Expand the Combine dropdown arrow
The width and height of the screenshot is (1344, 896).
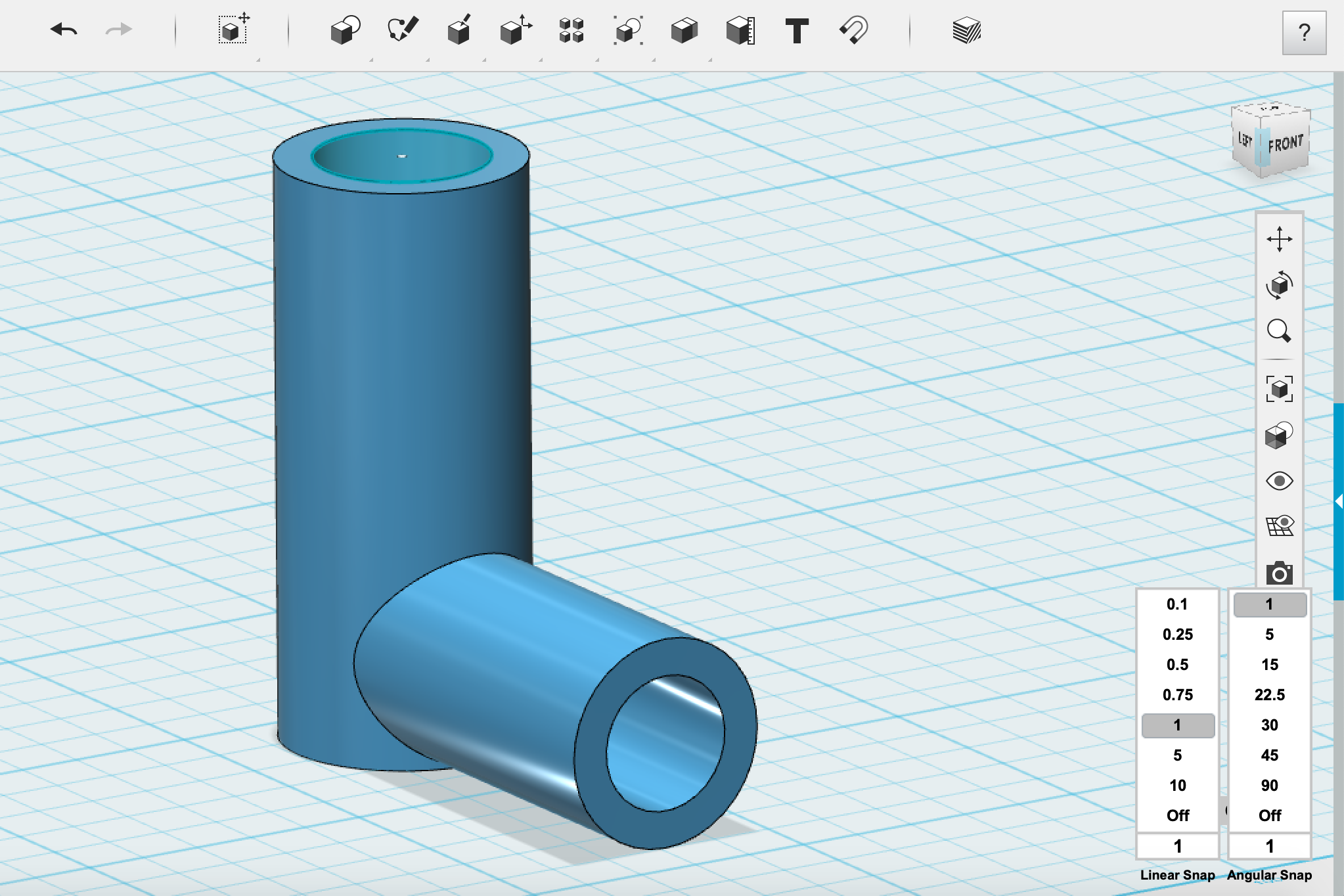pos(710,60)
